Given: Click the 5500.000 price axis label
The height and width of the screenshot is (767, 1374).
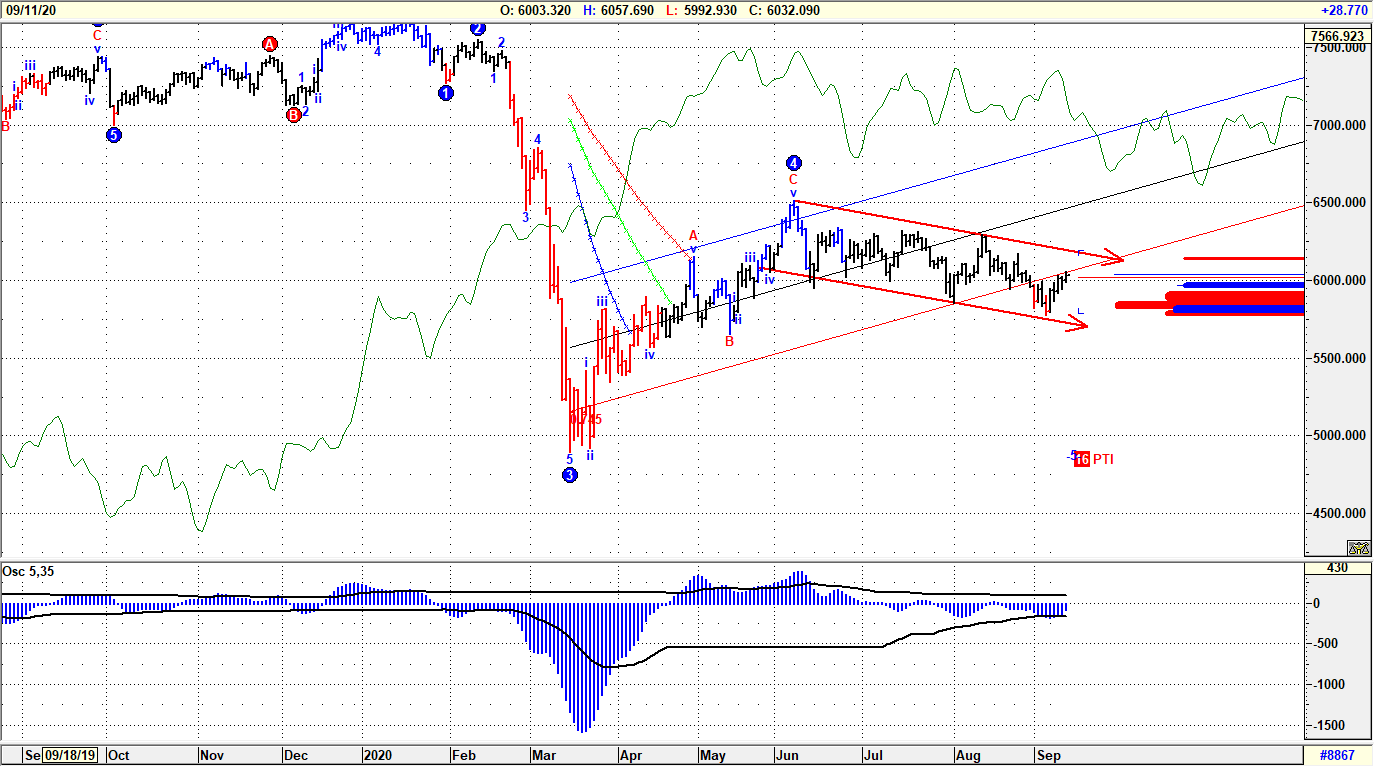Looking at the screenshot, I should (x=1339, y=359).
